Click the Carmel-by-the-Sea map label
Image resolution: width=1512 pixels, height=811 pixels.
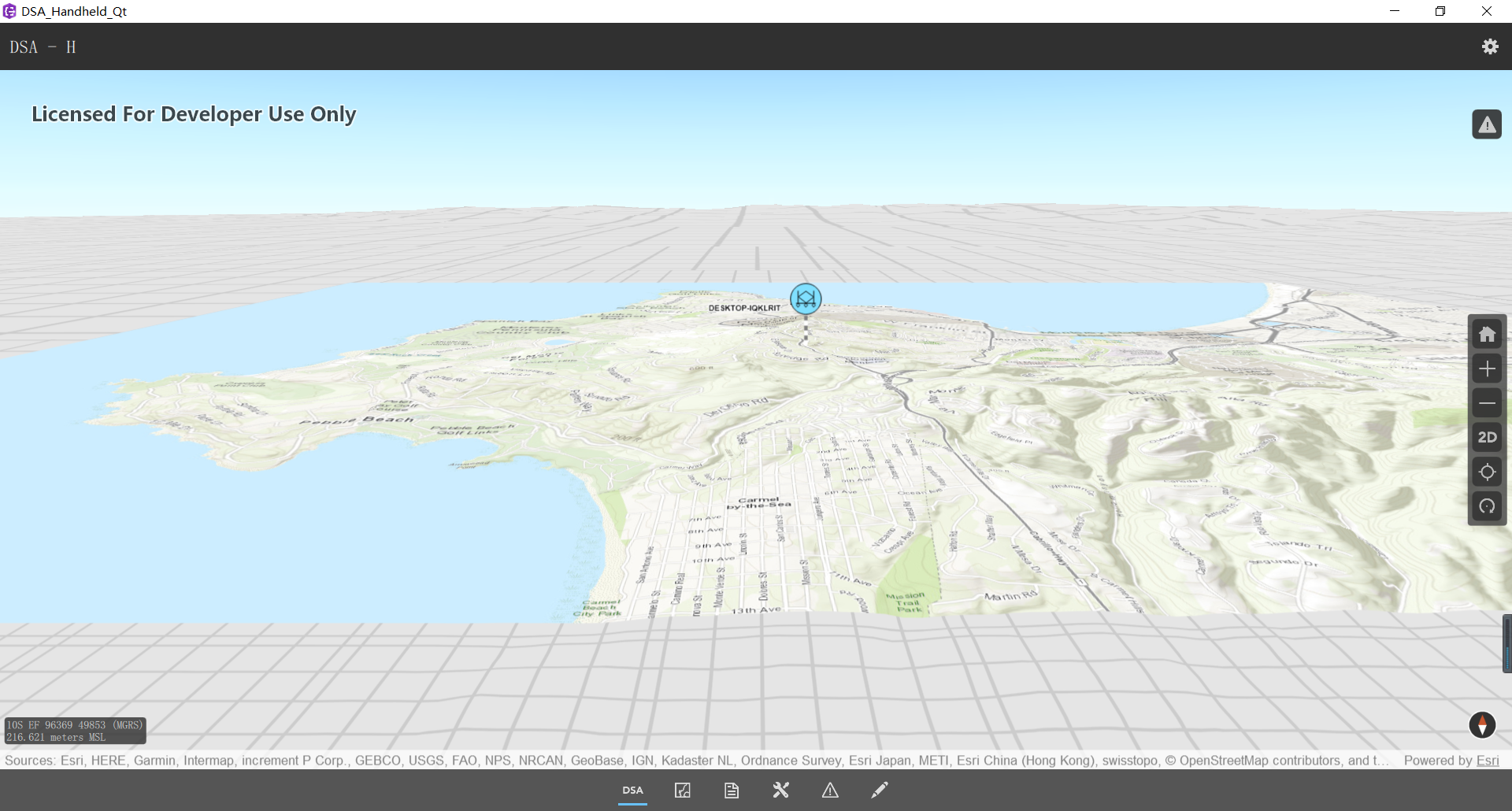759,502
